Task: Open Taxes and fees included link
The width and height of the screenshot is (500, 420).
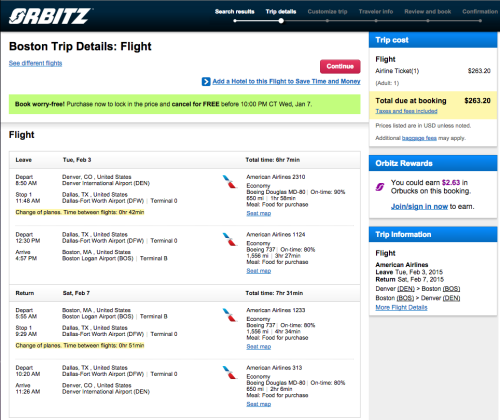Action: pos(406,111)
